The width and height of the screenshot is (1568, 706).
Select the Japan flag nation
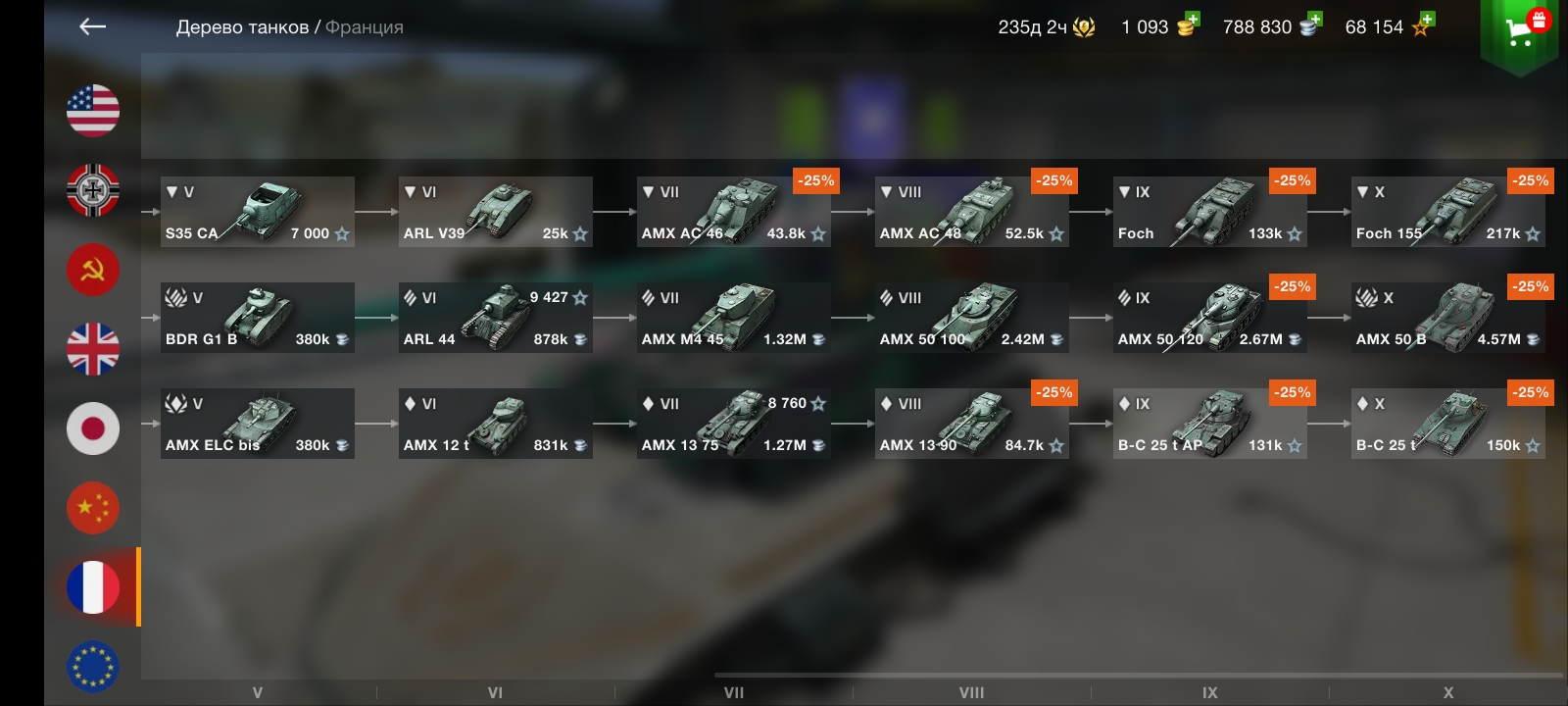pyautogui.click(x=93, y=429)
